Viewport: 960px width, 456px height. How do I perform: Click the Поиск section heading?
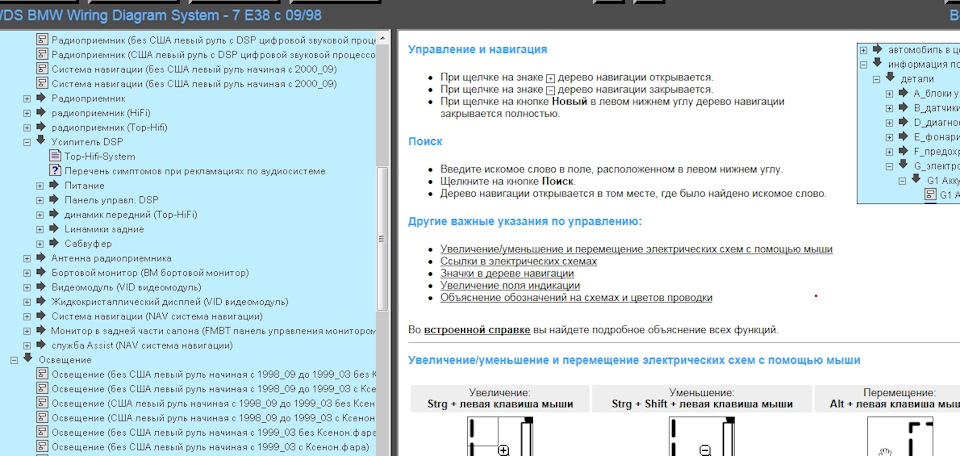425,141
